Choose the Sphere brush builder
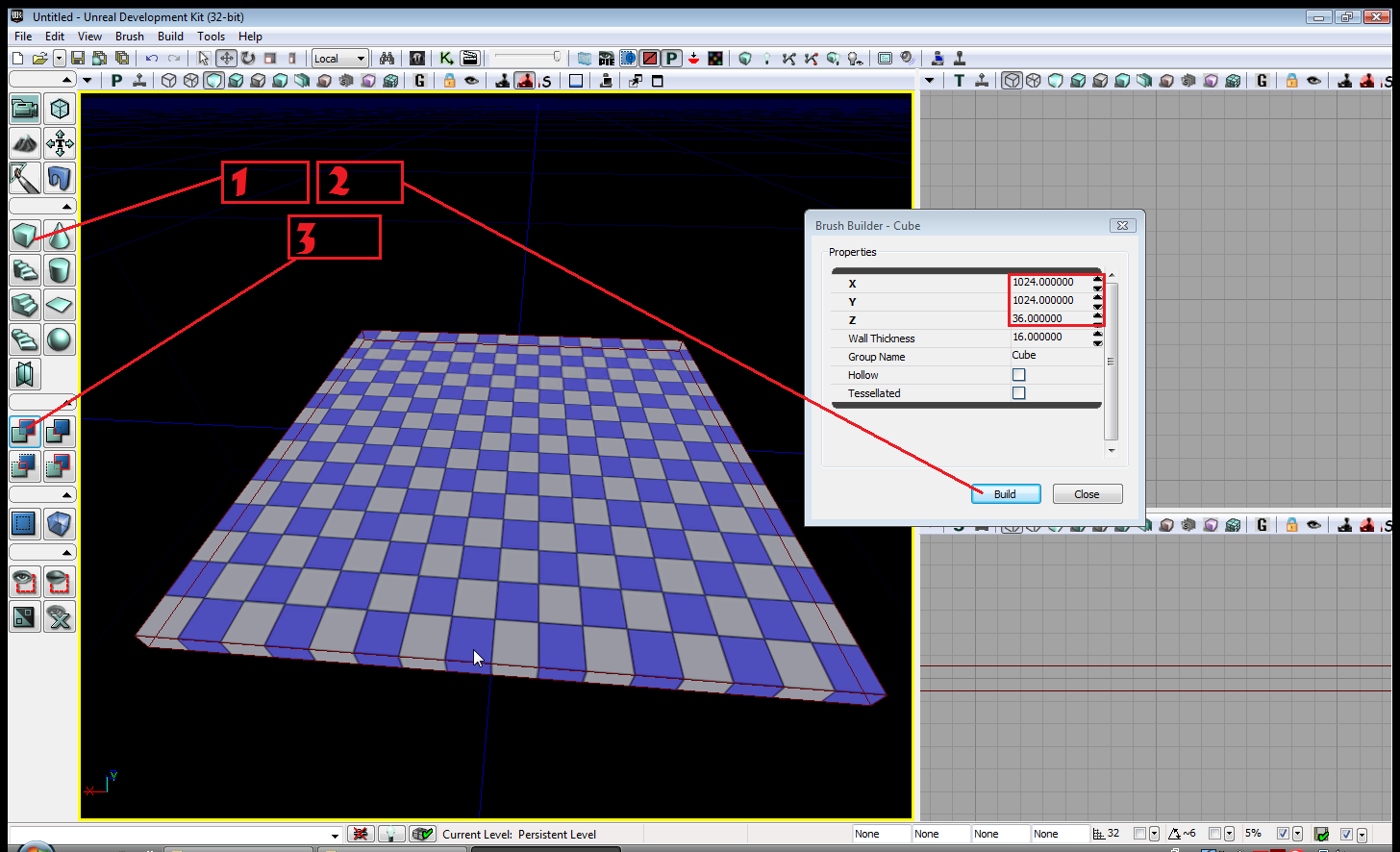This screenshot has width=1400, height=852. coord(60,339)
